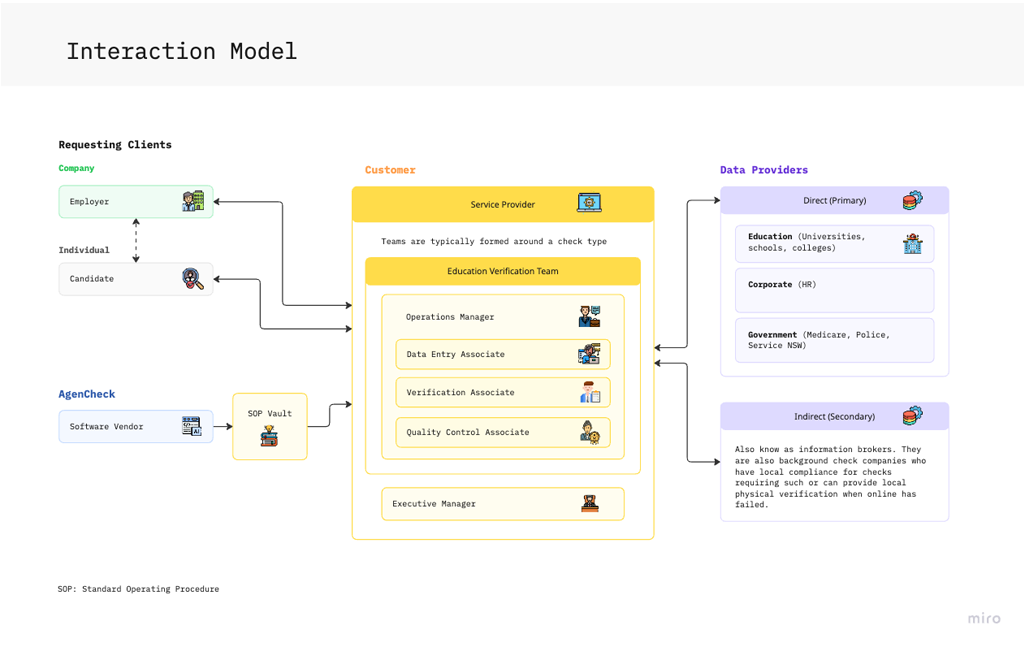
Task: Click the Quality Control Associate icon
Action: [x=590, y=432]
